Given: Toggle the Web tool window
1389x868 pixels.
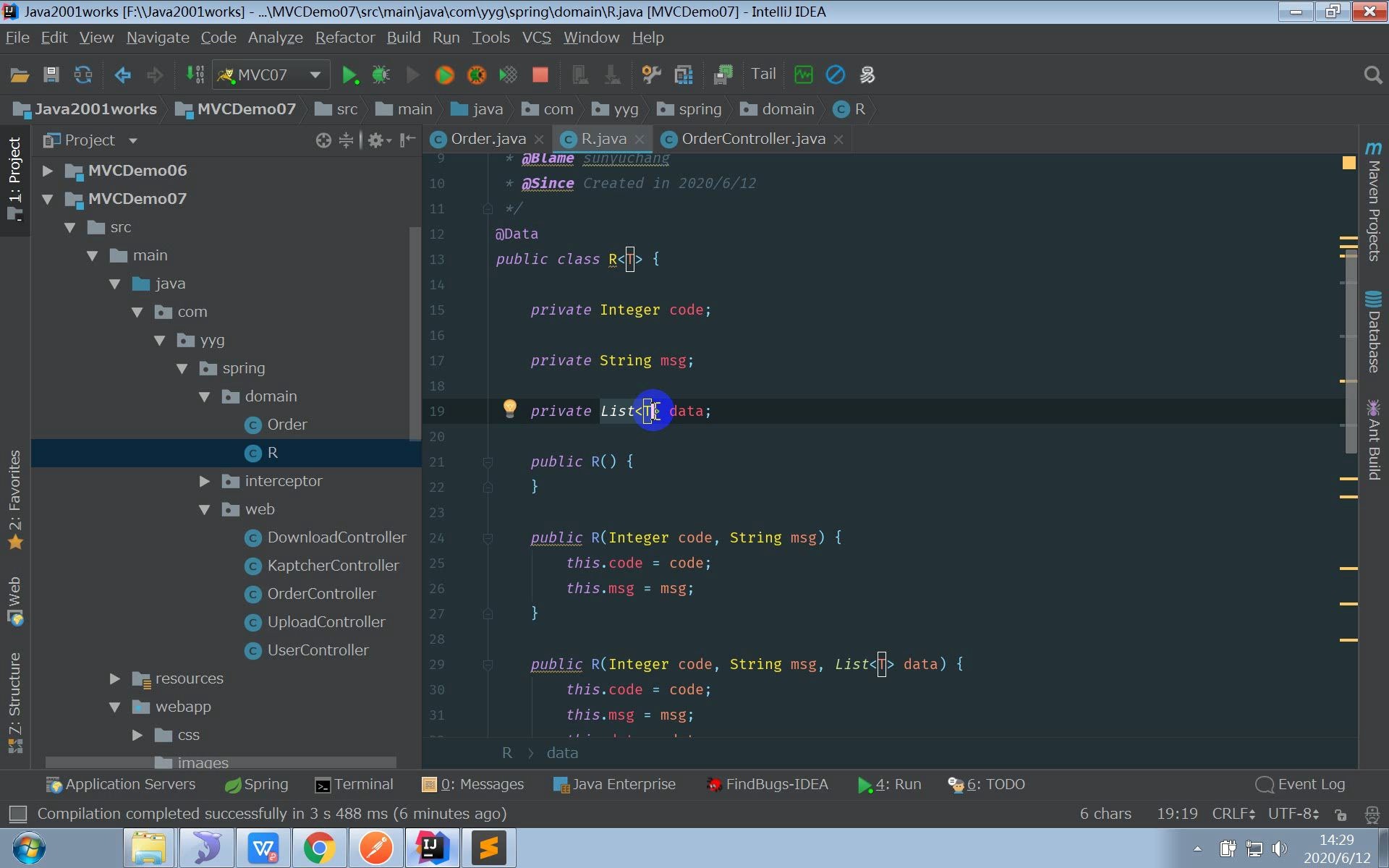Looking at the screenshot, I should point(15,600).
